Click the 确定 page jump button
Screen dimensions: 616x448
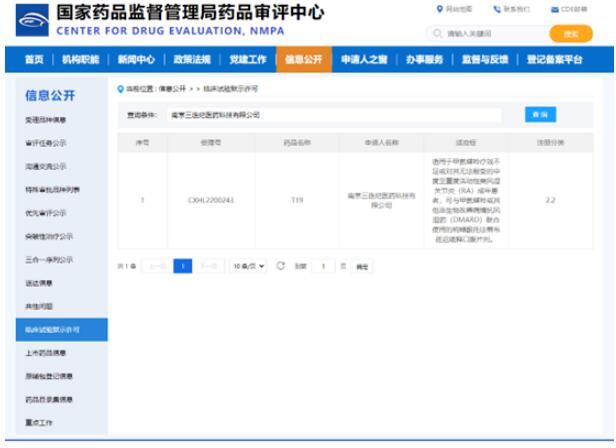tap(363, 267)
